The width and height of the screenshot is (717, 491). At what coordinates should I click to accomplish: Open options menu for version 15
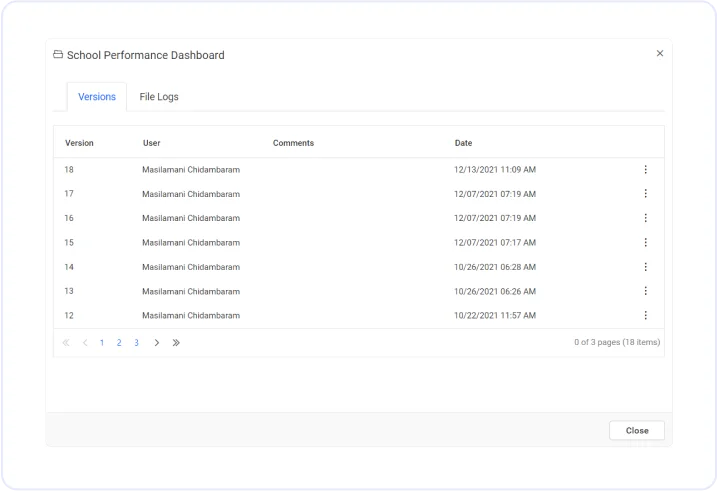point(645,242)
